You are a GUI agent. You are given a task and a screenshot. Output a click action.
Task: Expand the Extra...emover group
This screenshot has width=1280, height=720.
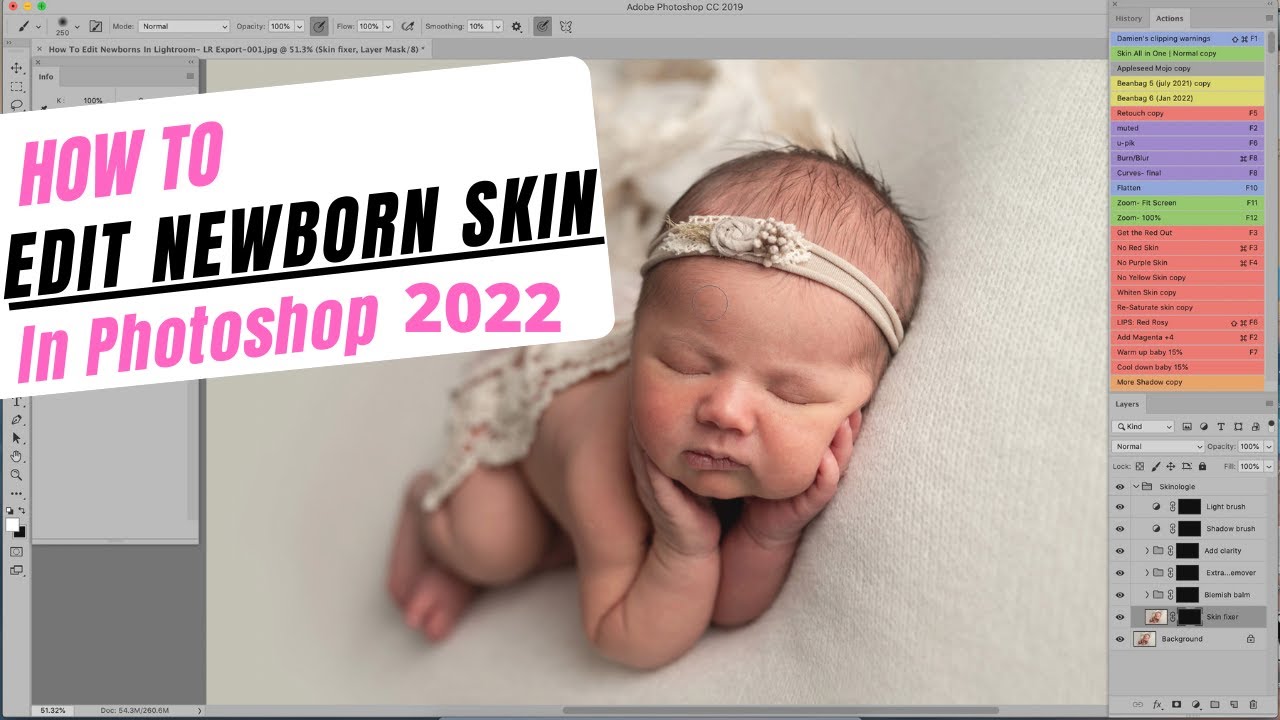click(1147, 573)
